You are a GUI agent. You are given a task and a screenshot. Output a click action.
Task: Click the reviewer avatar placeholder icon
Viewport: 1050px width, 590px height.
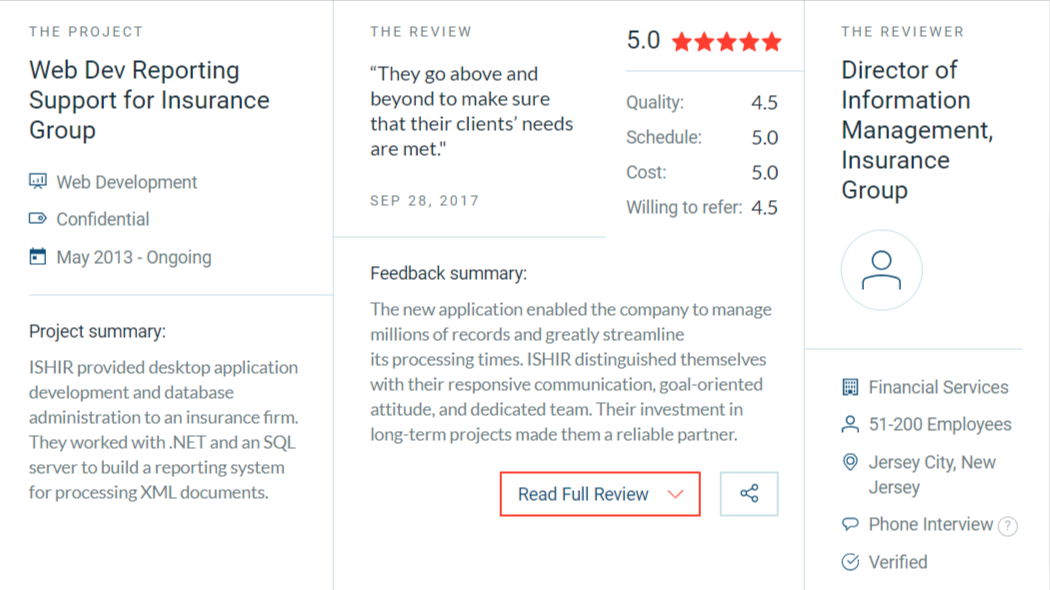pyautogui.click(x=881, y=270)
